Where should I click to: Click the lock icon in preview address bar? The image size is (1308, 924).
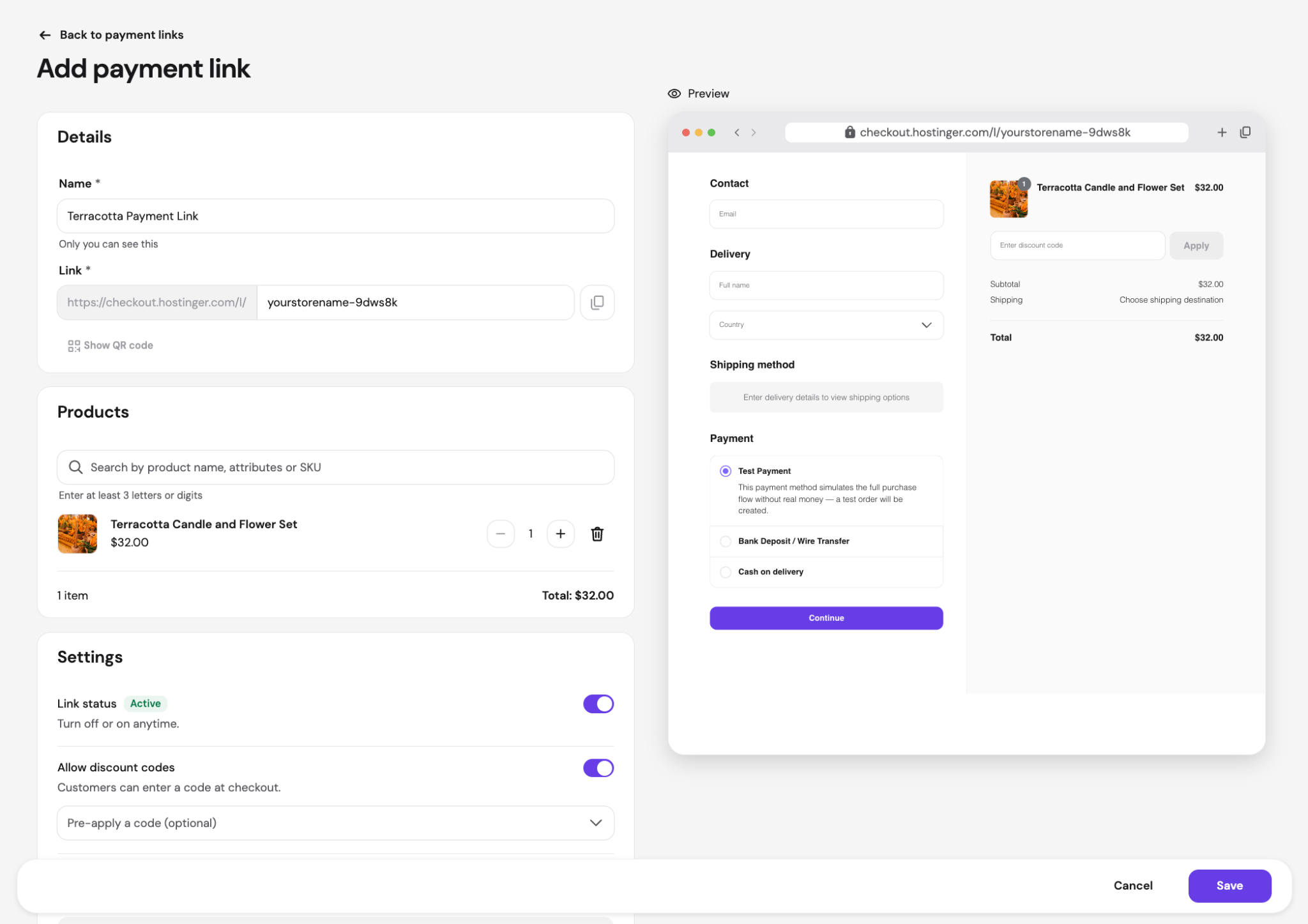(849, 132)
